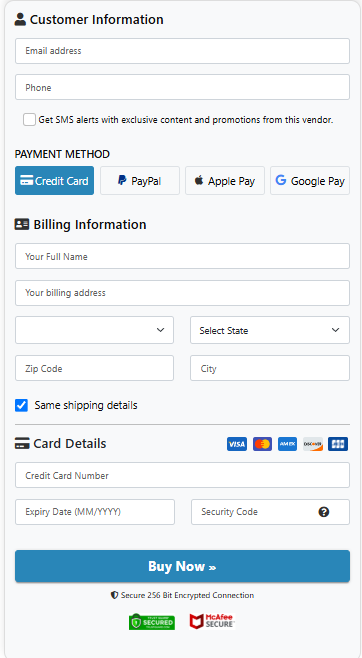Viewport: 362px width, 658px height.
Task: Enable SMS alerts checkbox
Action: [29, 120]
